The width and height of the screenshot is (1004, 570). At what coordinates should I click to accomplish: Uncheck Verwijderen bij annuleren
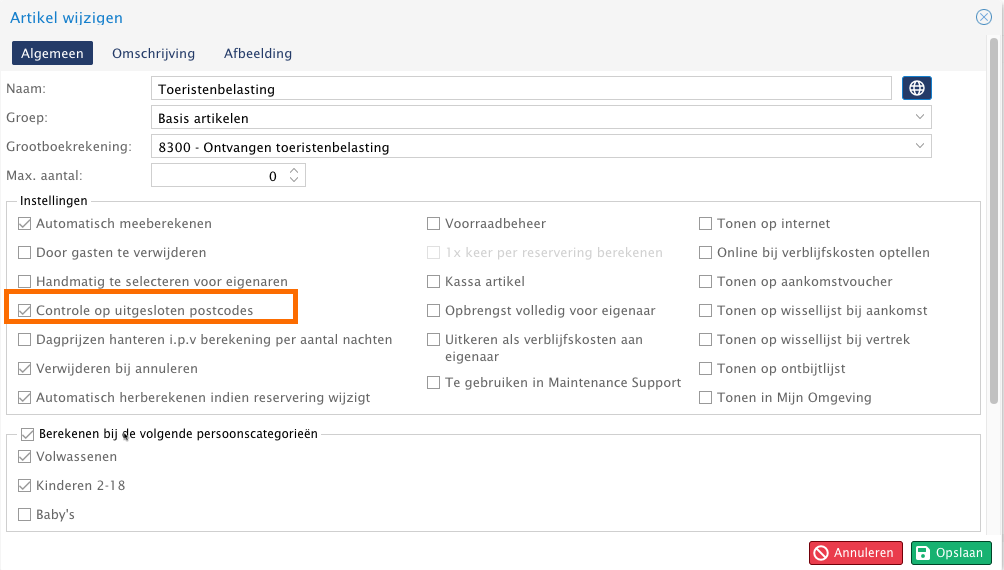[x=25, y=369]
